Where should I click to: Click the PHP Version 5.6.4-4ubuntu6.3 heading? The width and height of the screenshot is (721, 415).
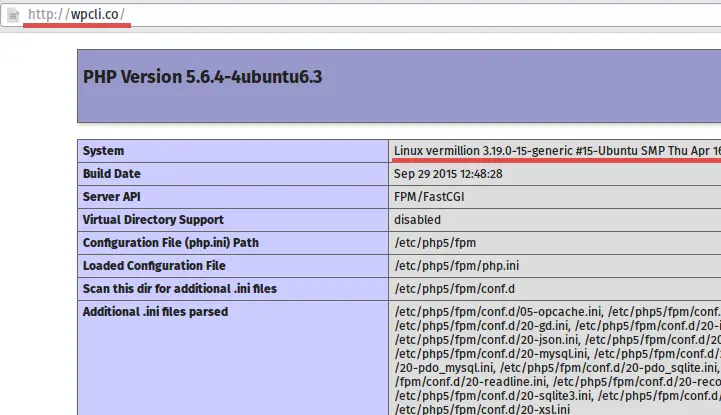click(202, 77)
